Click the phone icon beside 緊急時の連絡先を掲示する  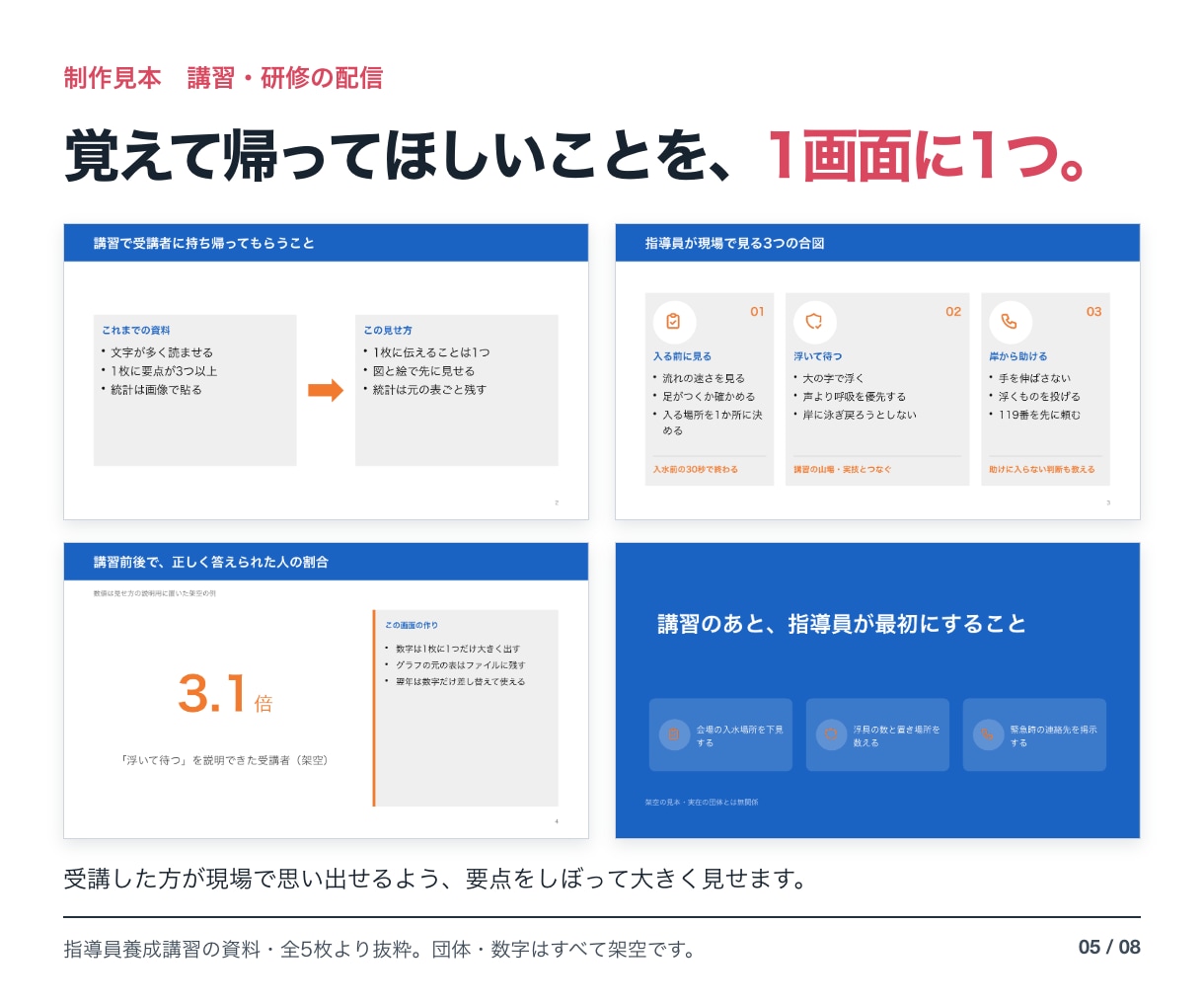[x=988, y=734]
